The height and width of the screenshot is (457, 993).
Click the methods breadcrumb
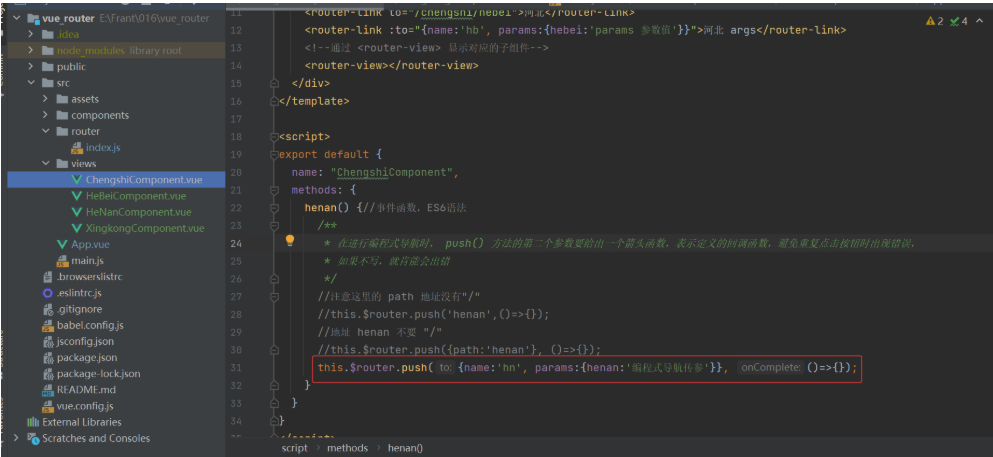pos(347,448)
